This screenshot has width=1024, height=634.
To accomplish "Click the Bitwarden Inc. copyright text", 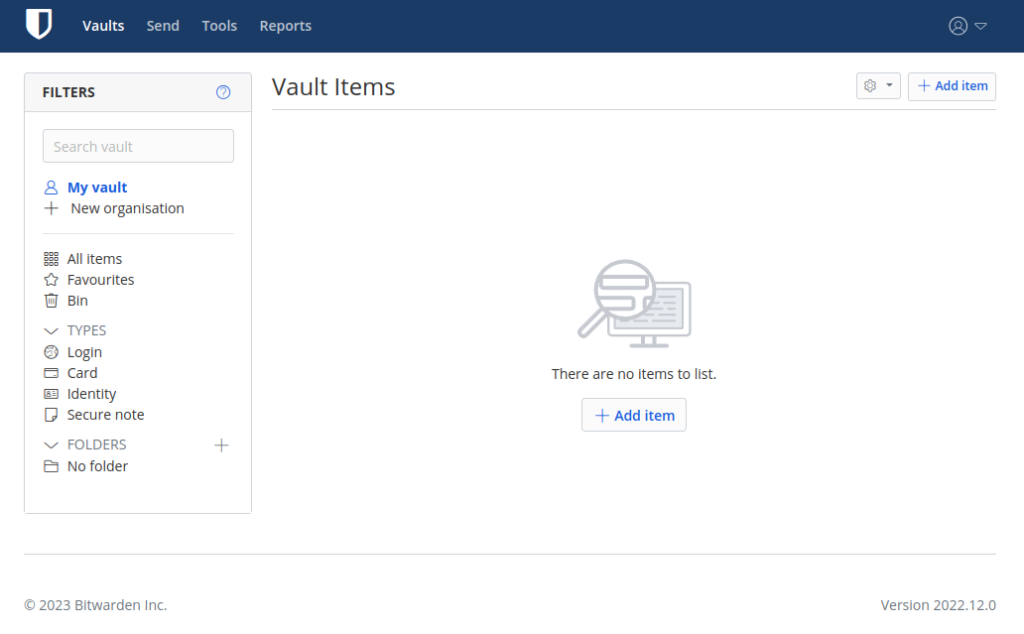I will 95,605.
